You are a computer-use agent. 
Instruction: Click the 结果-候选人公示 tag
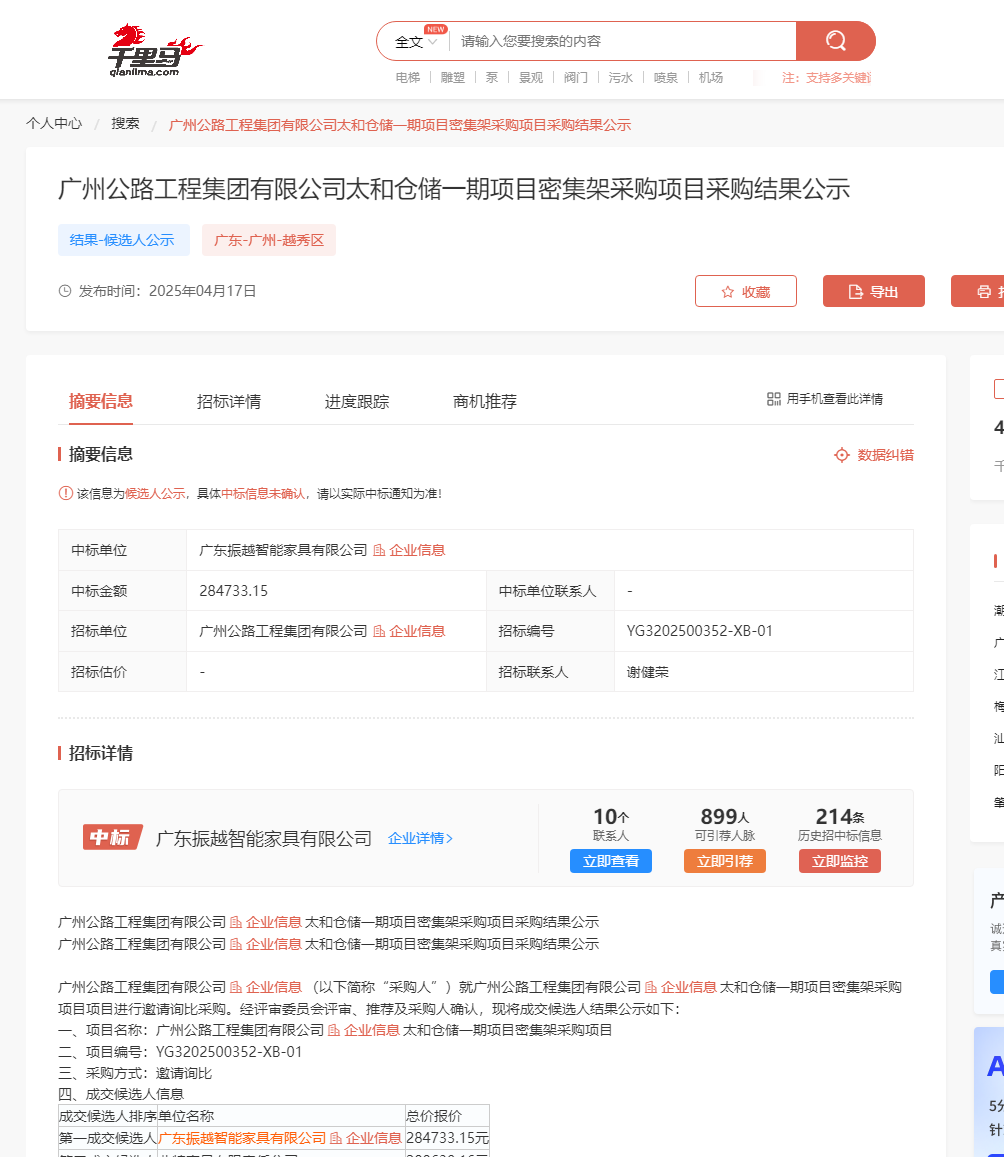(123, 240)
